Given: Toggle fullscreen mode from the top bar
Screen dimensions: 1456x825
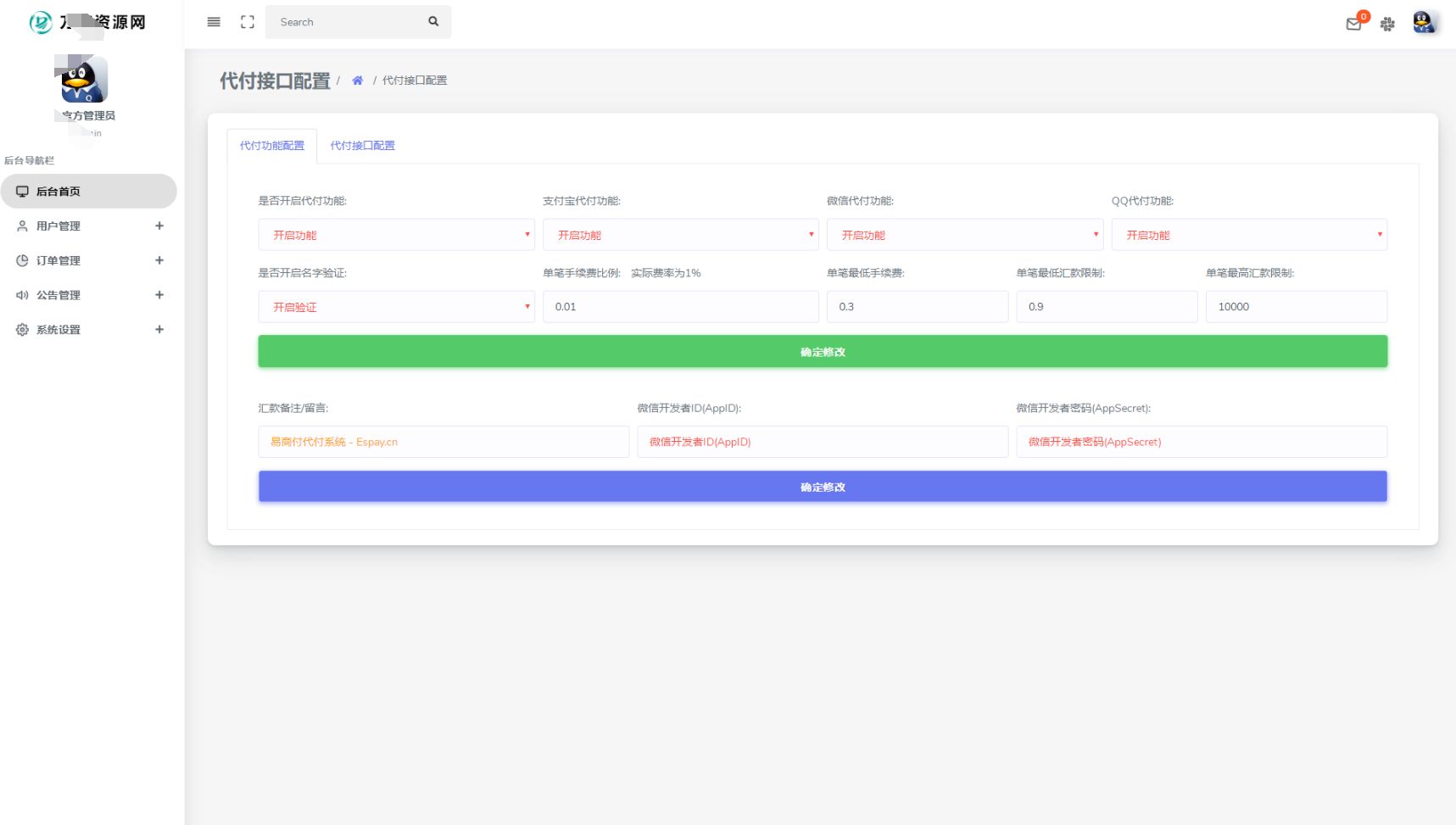Looking at the screenshot, I should [x=248, y=21].
